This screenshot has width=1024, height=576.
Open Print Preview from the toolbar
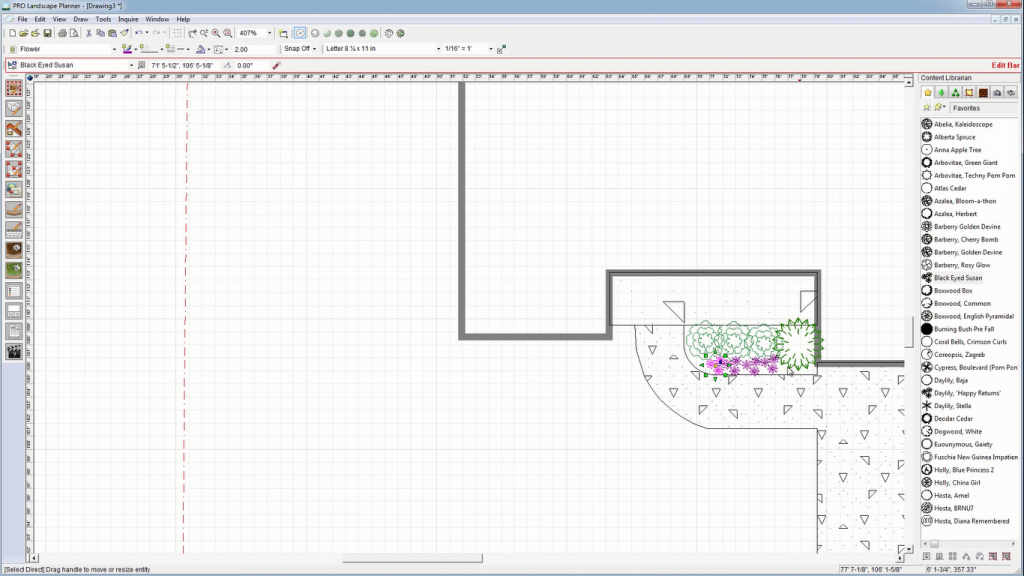tap(73, 31)
